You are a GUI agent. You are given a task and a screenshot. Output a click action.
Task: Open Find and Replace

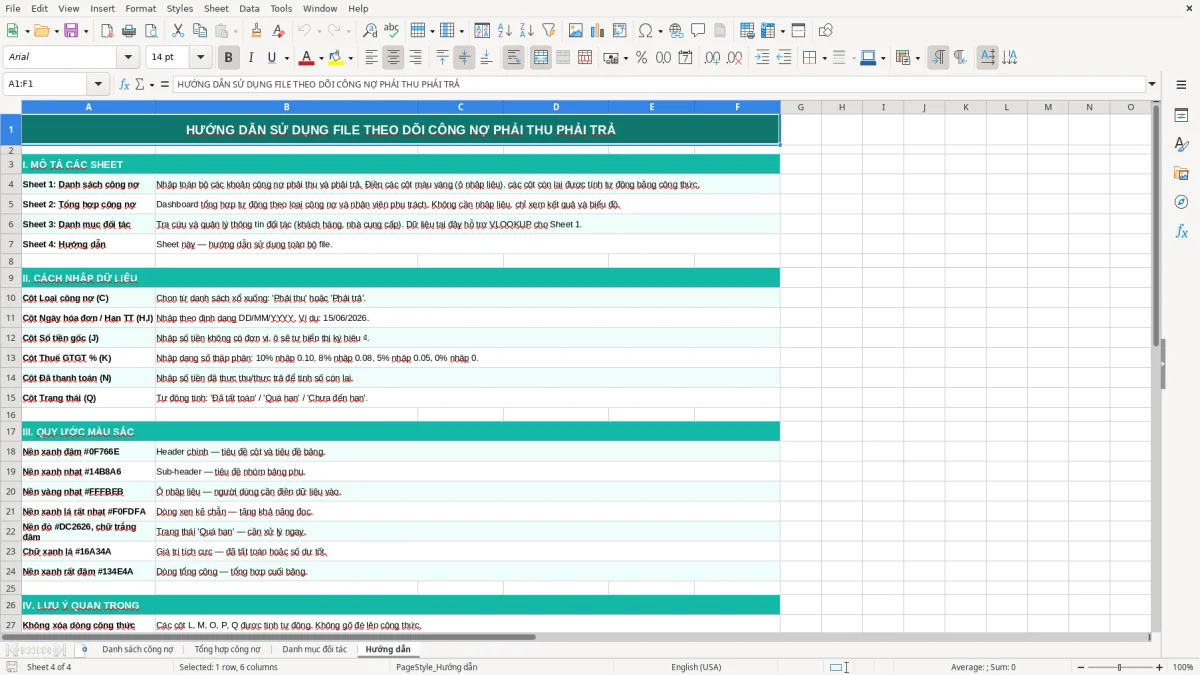pyautogui.click(x=370, y=31)
